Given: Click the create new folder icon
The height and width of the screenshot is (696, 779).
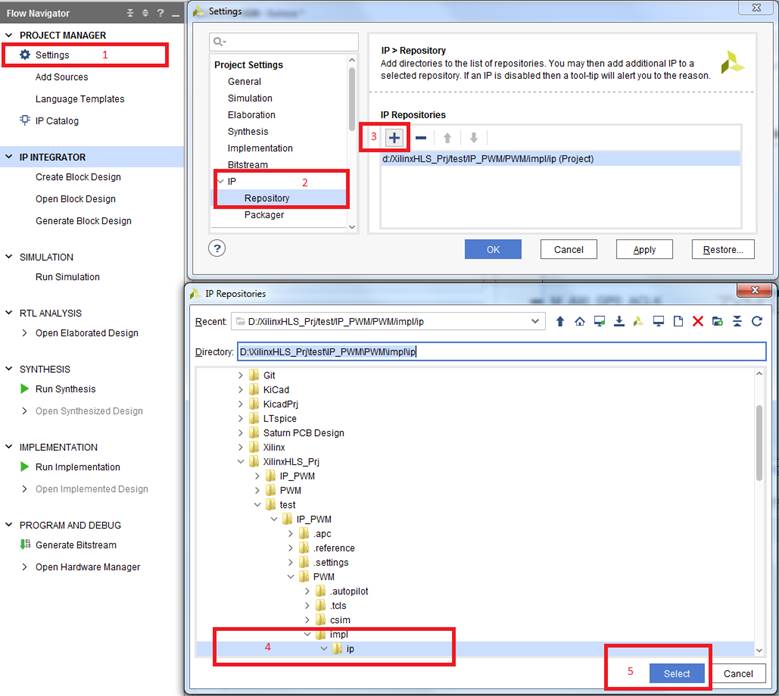Looking at the screenshot, I should coord(717,321).
